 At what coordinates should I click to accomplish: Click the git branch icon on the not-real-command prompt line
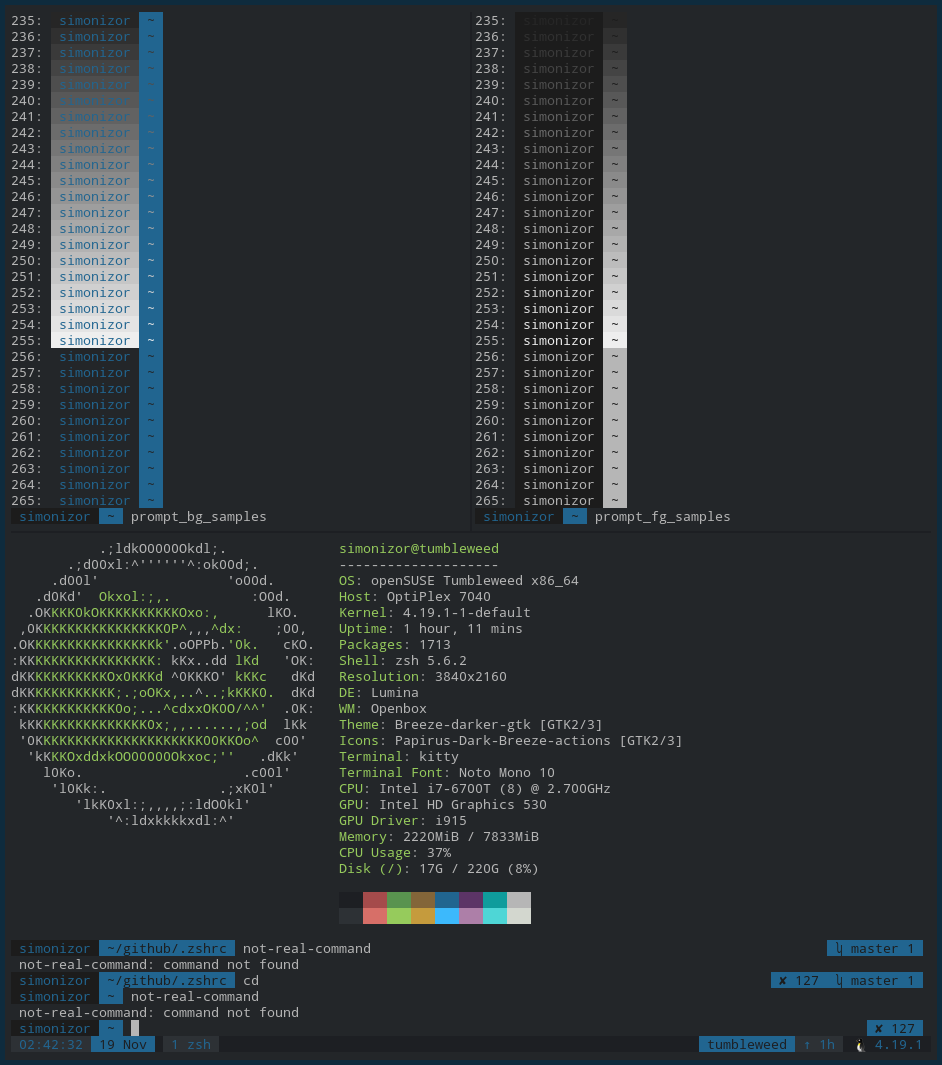(x=839, y=948)
